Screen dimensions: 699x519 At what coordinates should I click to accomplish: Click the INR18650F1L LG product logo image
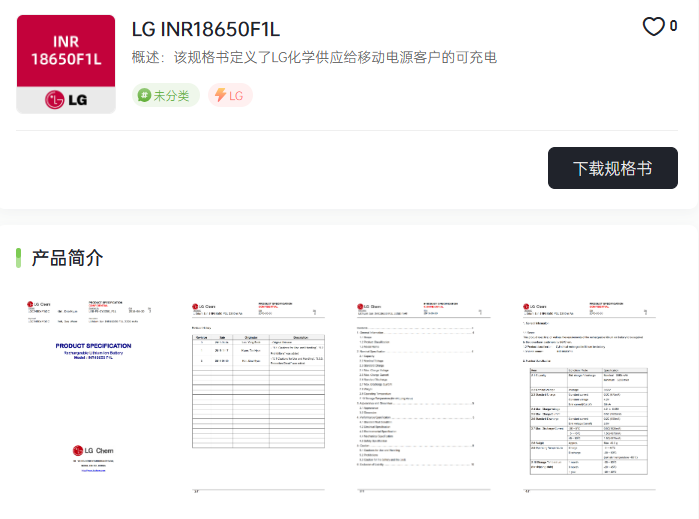[66, 64]
